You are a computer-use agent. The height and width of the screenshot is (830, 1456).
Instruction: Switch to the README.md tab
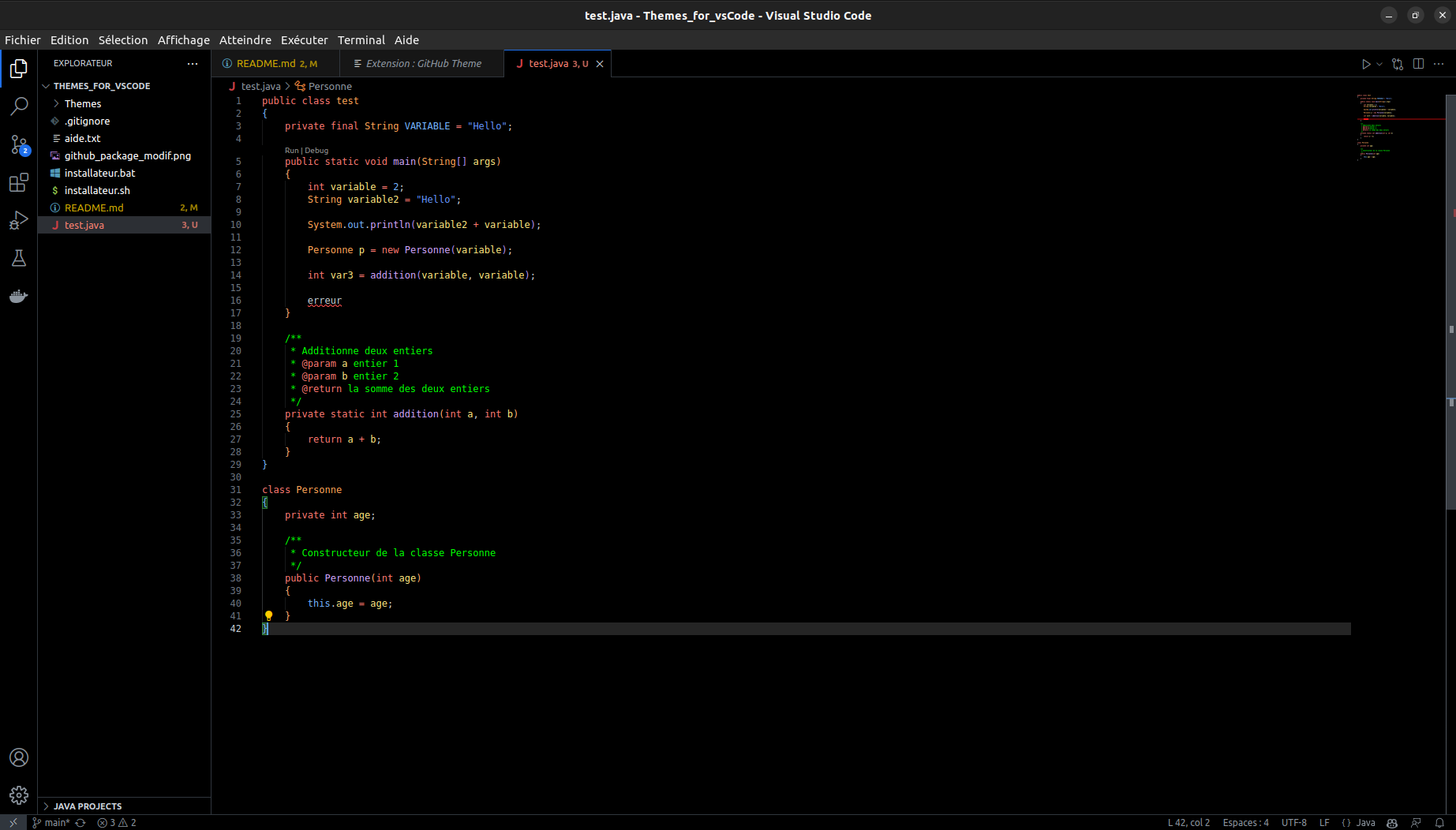(x=266, y=64)
